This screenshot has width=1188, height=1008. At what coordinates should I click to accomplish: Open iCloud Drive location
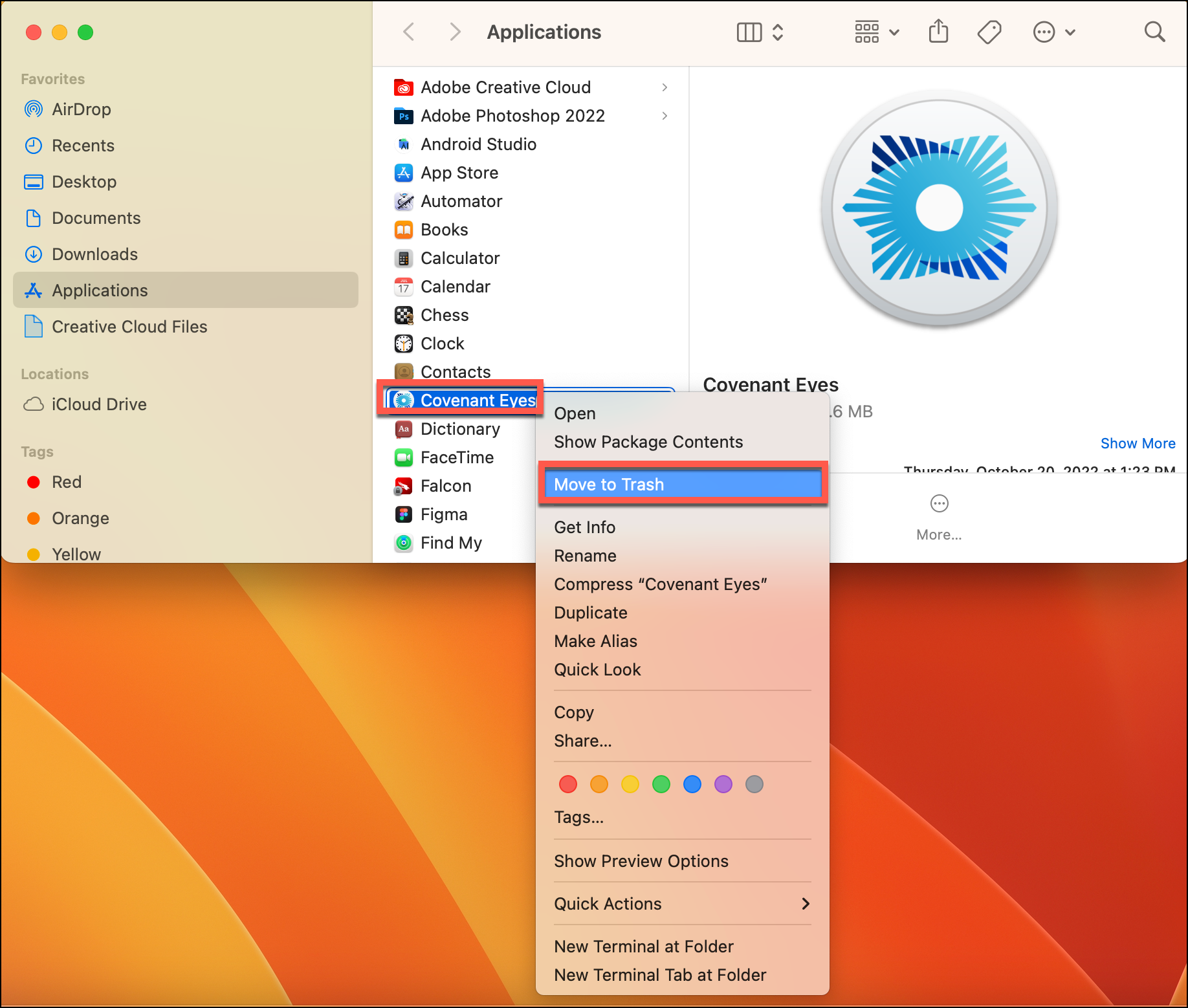click(185, 404)
